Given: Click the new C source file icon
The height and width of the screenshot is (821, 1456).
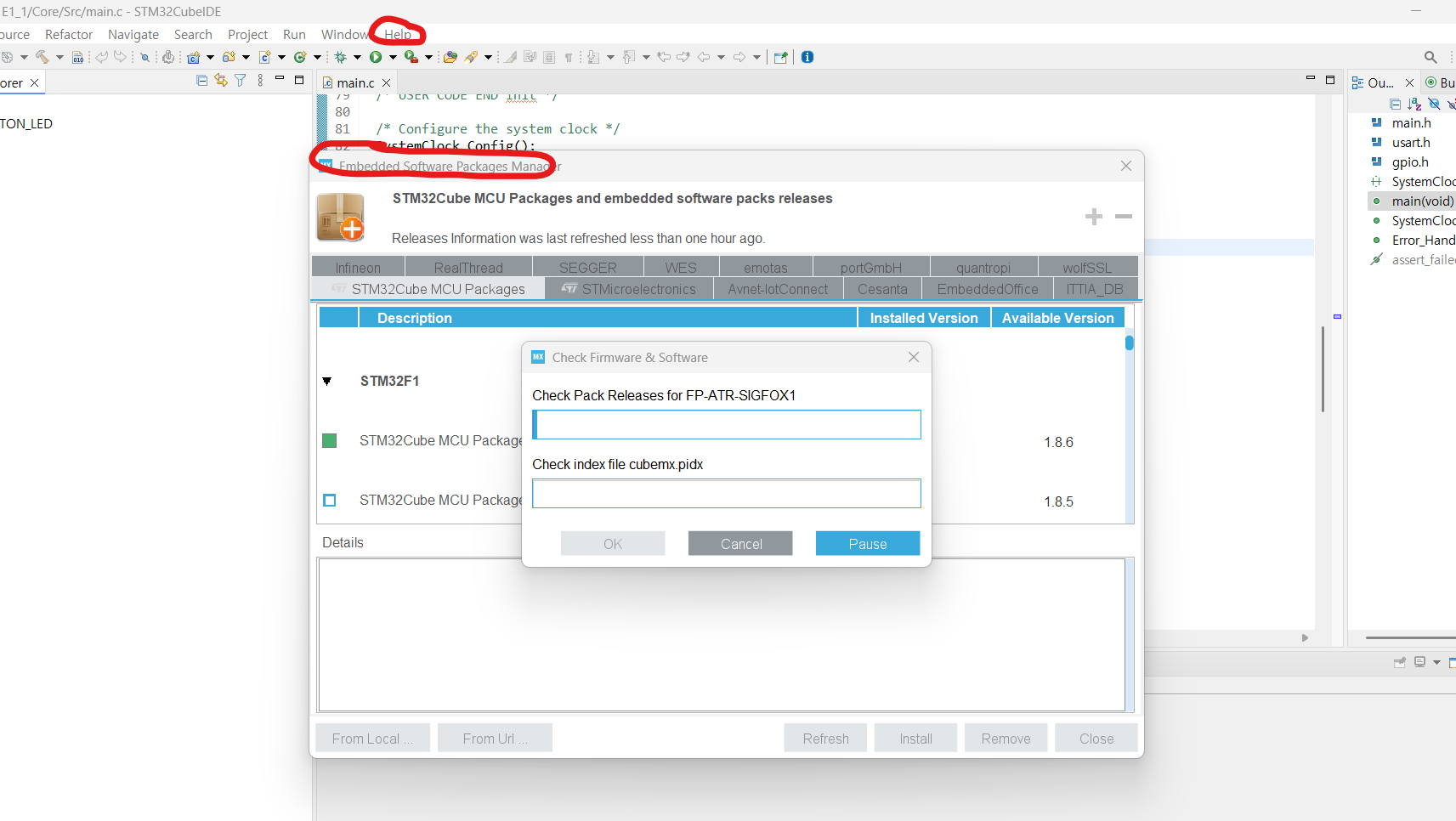Looking at the screenshot, I should point(264,57).
